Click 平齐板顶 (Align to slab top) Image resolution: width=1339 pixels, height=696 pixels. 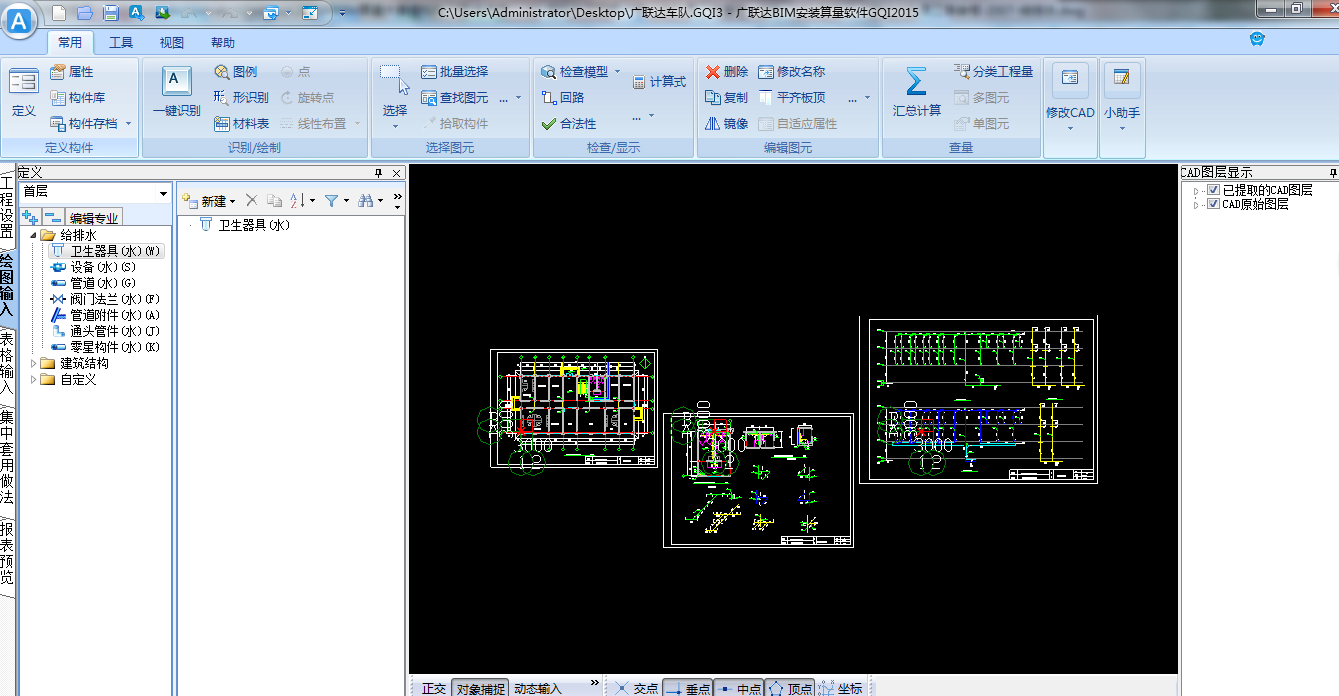[x=792, y=98]
